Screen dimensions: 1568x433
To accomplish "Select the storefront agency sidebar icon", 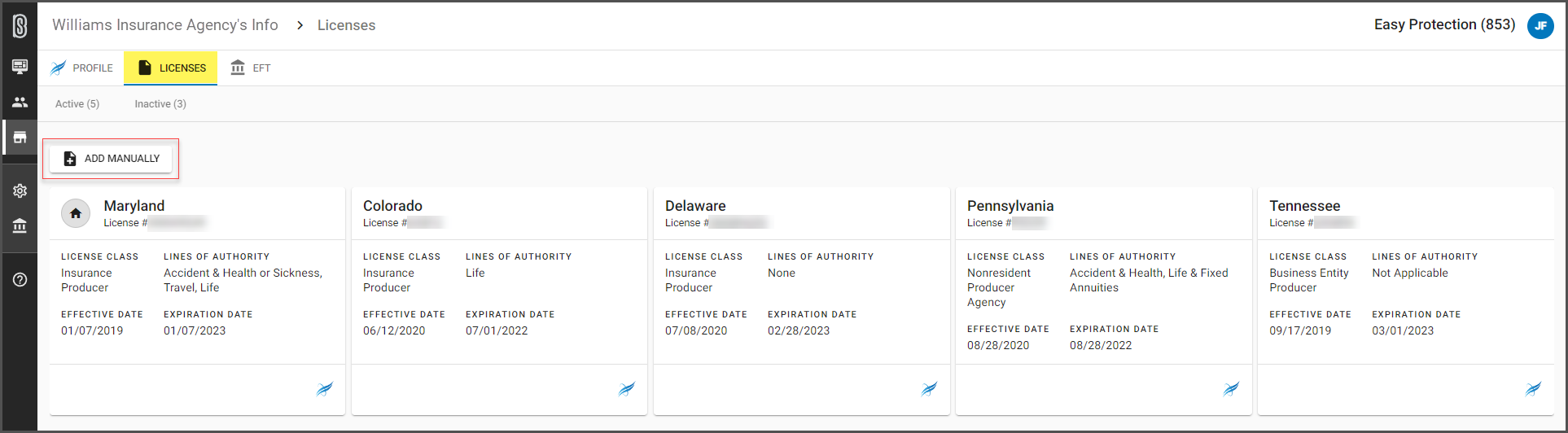I will tap(20, 138).
